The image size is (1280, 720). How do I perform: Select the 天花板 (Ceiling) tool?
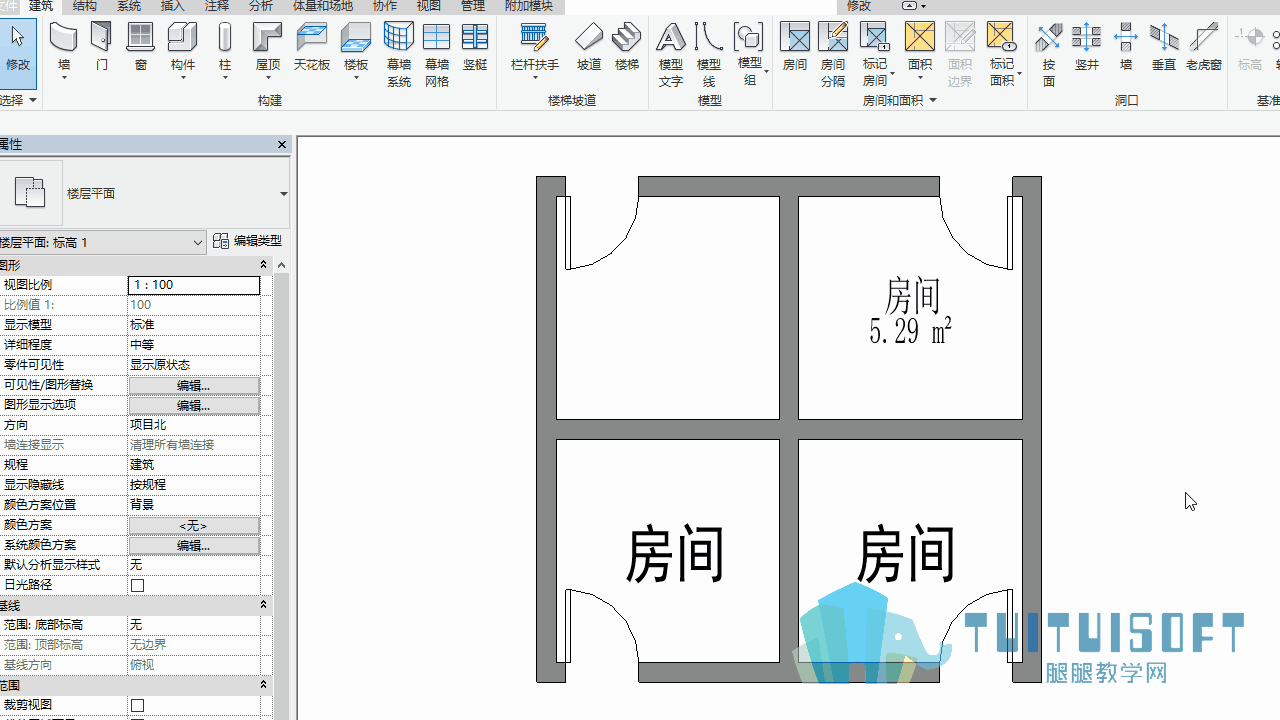[312, 49]
